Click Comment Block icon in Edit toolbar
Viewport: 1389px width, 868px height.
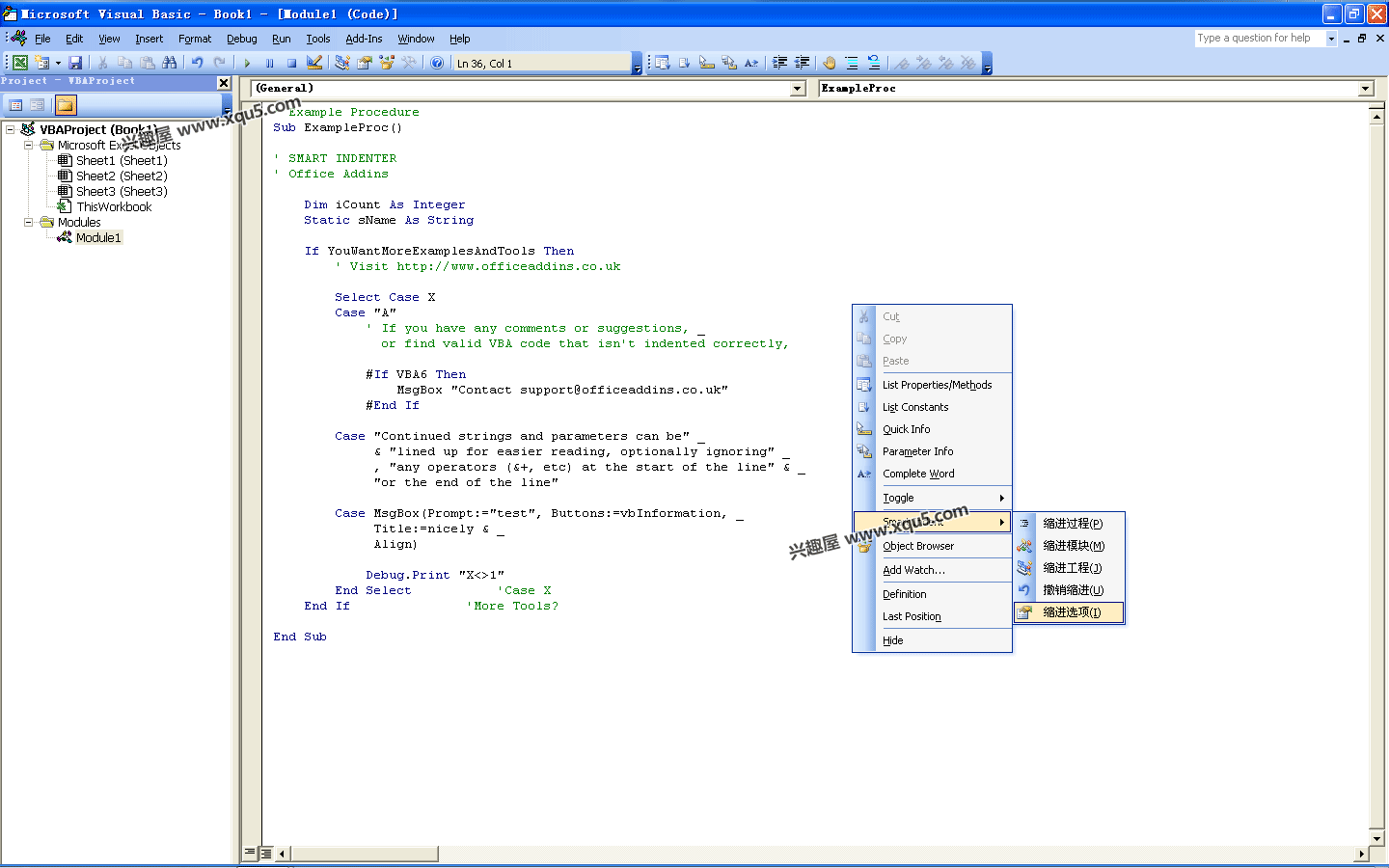(x=852, y=63)
